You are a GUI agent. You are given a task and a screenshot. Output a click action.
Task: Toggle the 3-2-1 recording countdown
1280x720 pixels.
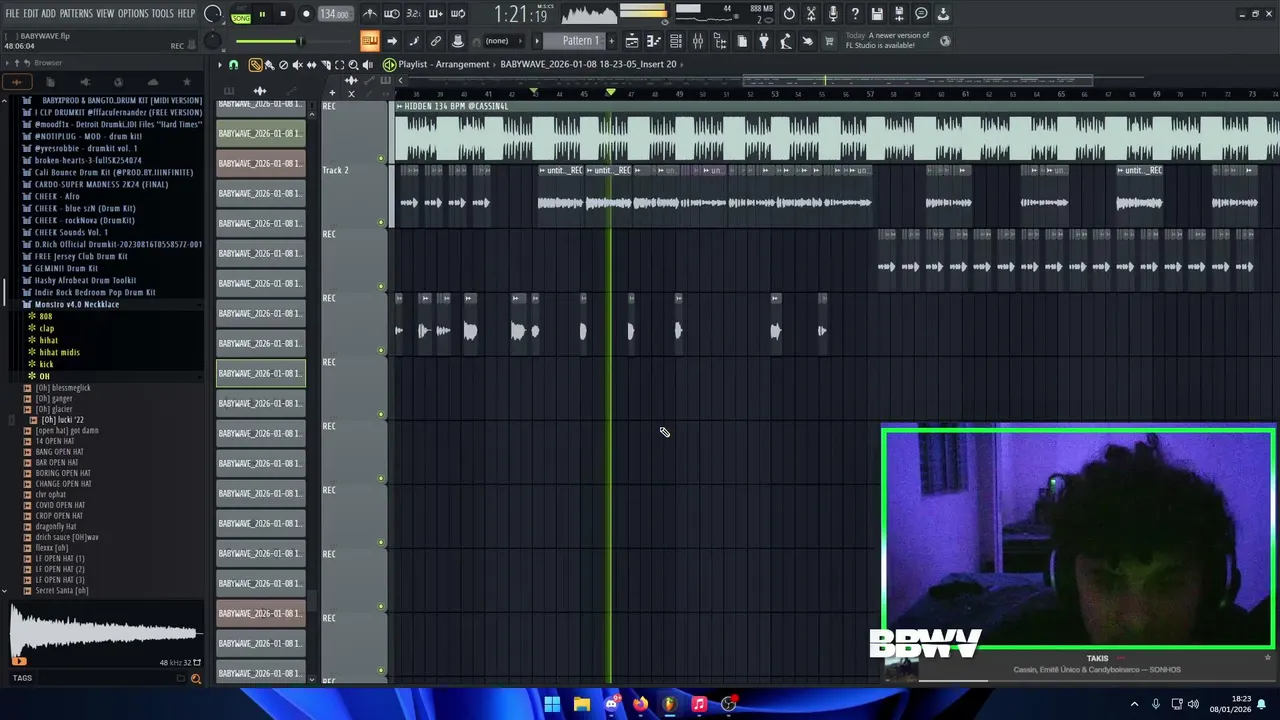point(413,14)
